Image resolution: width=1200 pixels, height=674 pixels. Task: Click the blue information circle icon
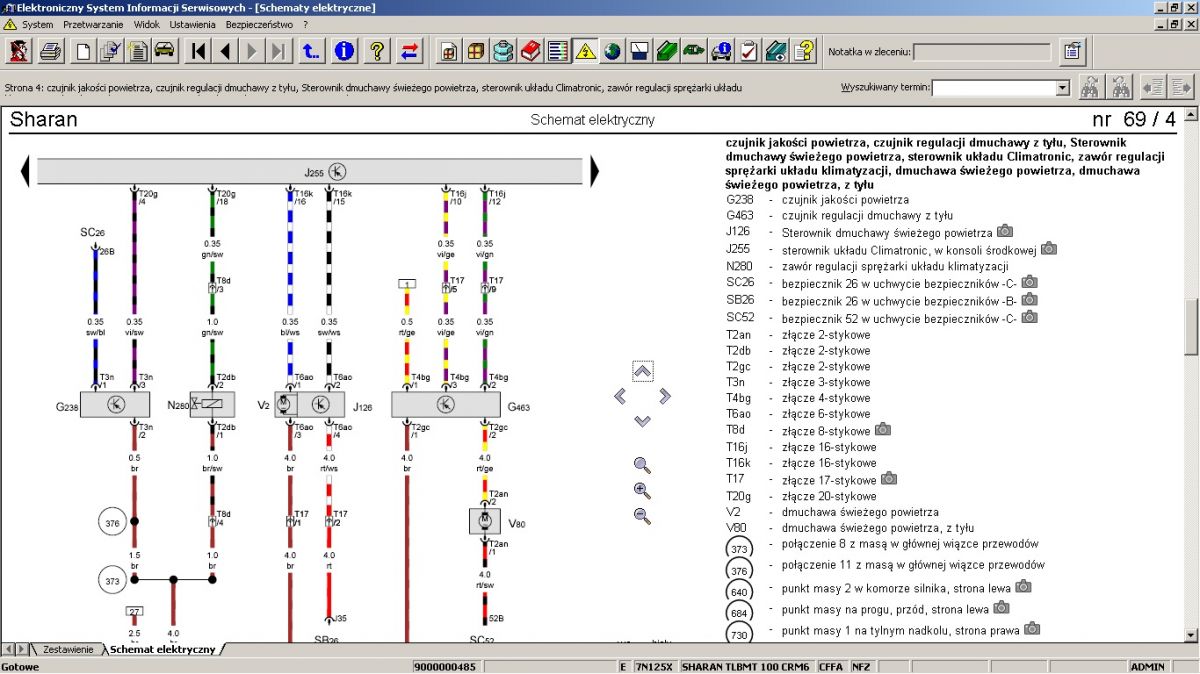pos(345,50)
